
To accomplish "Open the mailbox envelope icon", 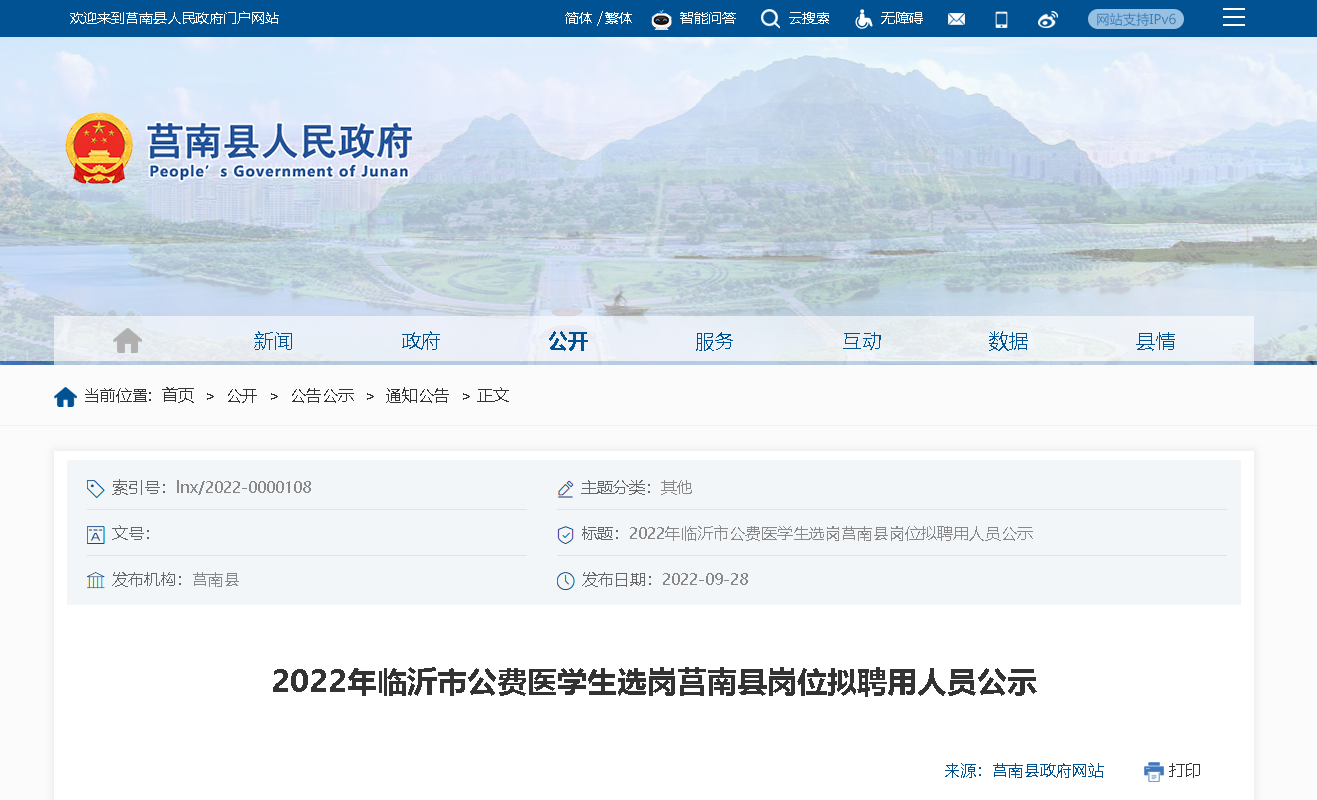I will (956, 19).
